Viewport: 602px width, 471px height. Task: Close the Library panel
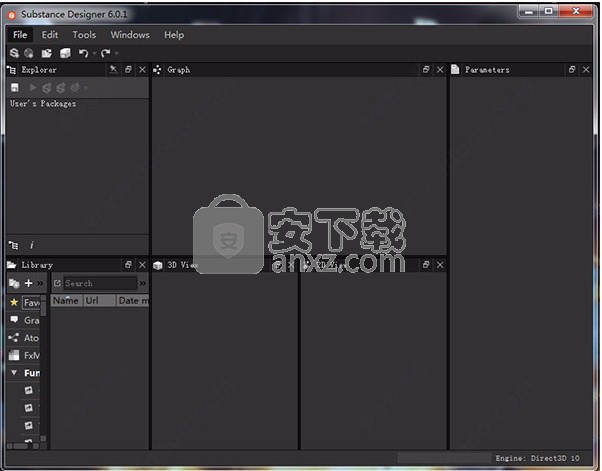142,264
